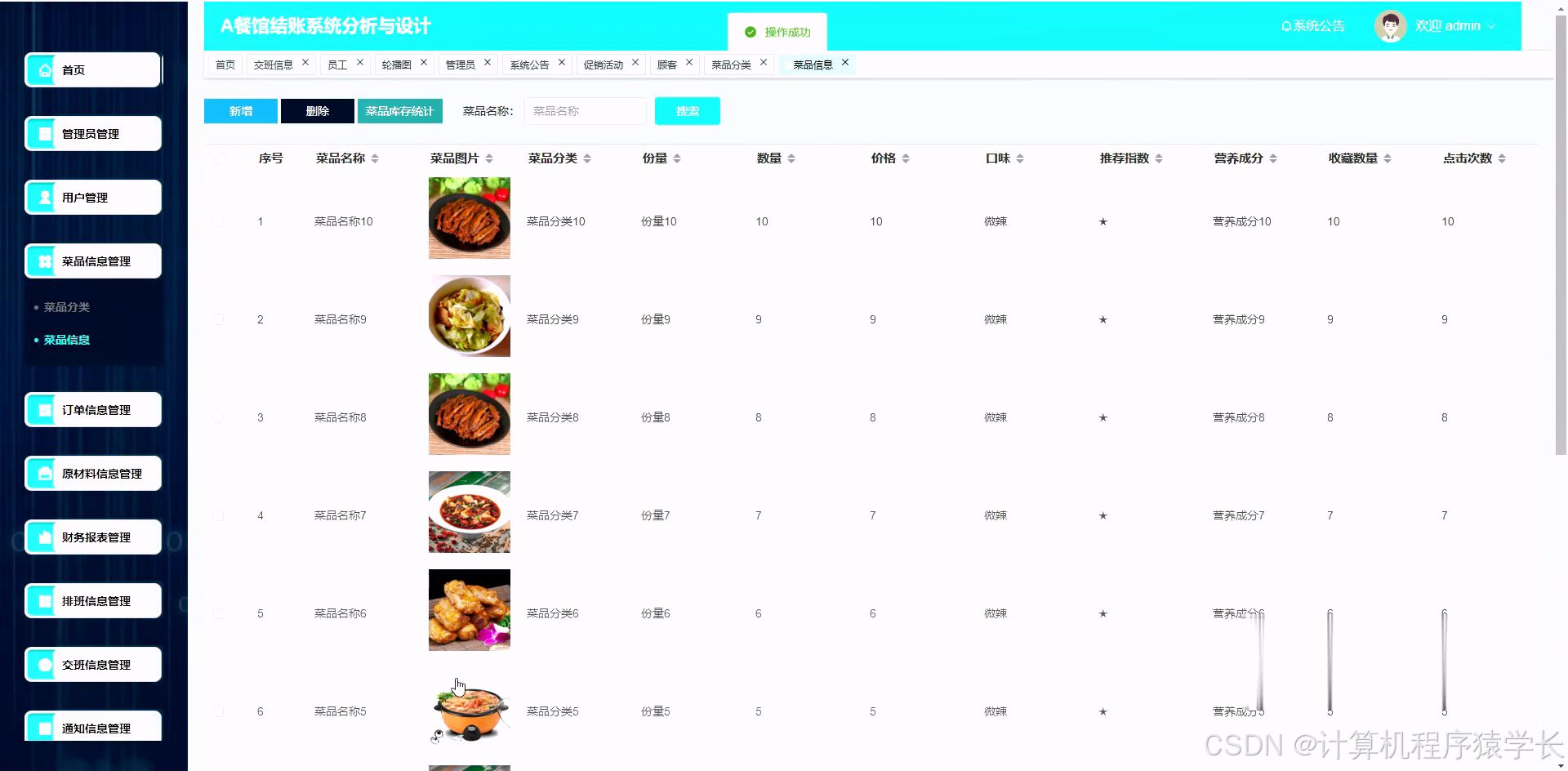Check the row for 菜品名称8
Image resolution: width=1568 pixels, height=771 pixels.
point(218,417)
